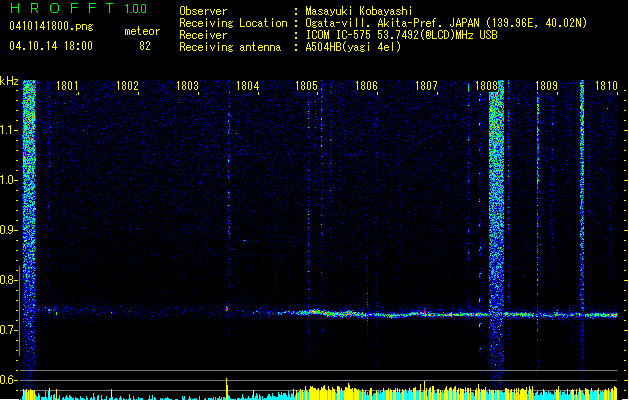Viewport: 629px width, 400px height.
Task: Click the 'Receiving Location' label
Action: point(233,23)
